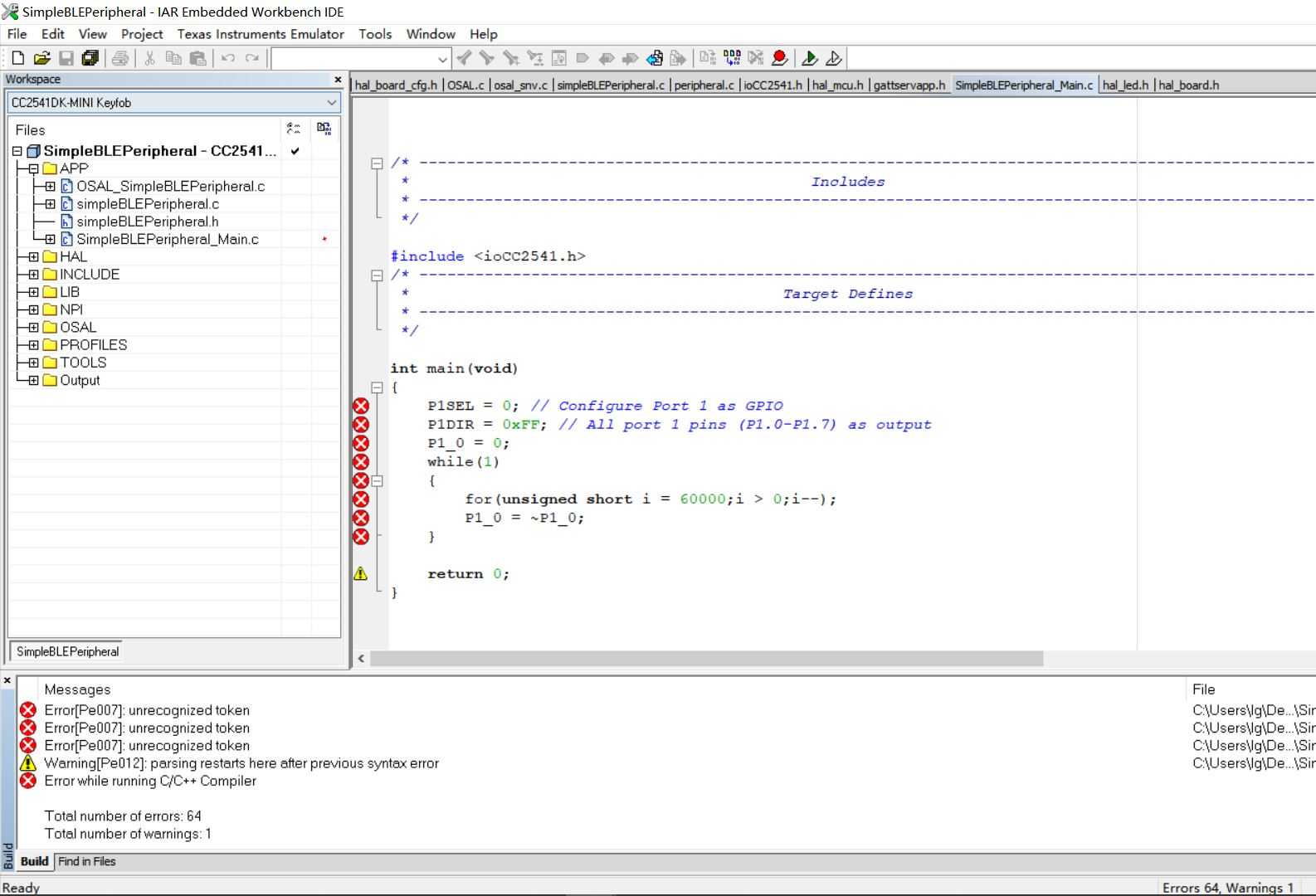Click the Navigate Forward icon
Screen dimensions: 1316x896
point(679,58)
